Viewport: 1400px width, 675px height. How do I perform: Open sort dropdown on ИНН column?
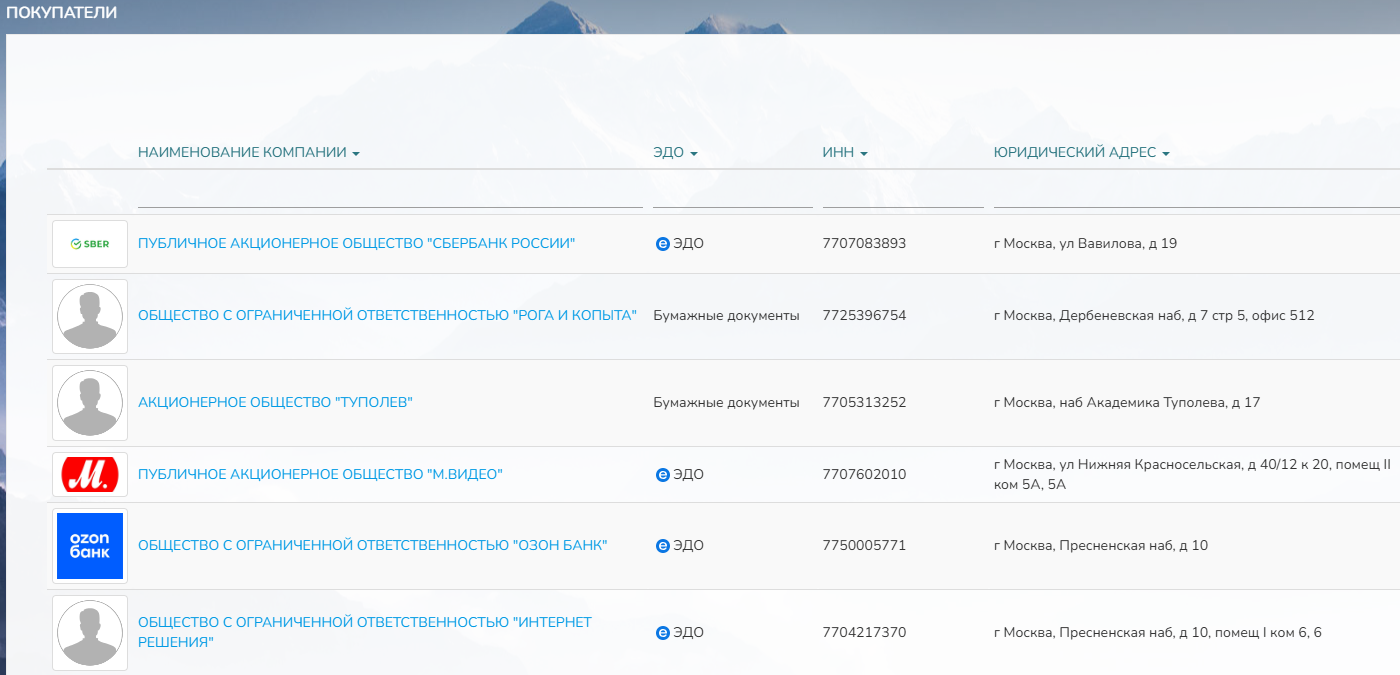[x=866, y=152]
